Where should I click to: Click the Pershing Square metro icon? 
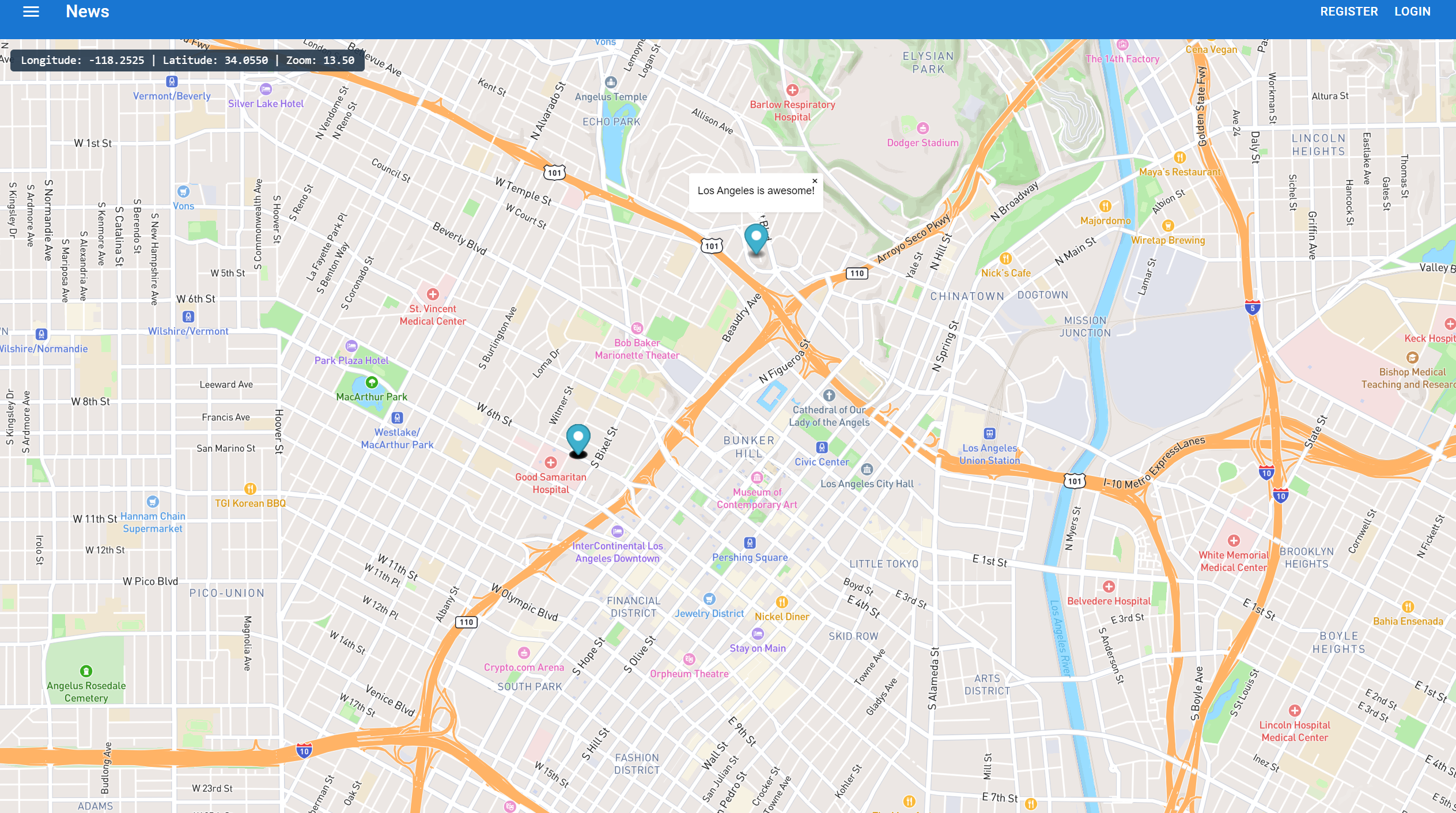click(x=750, y=543)
